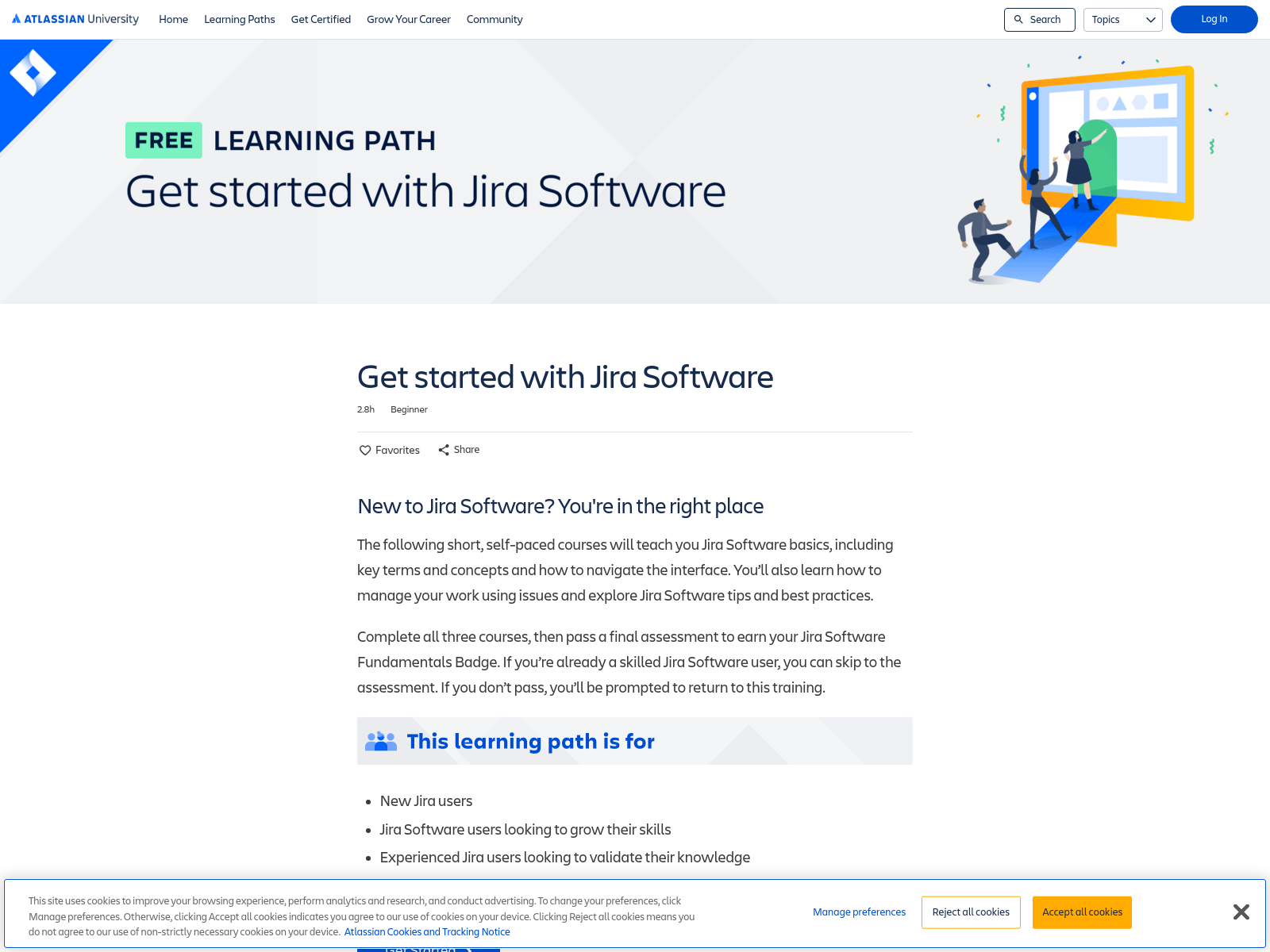
Task: Close the cookie banner with the X
Action: coord(1241,912)
